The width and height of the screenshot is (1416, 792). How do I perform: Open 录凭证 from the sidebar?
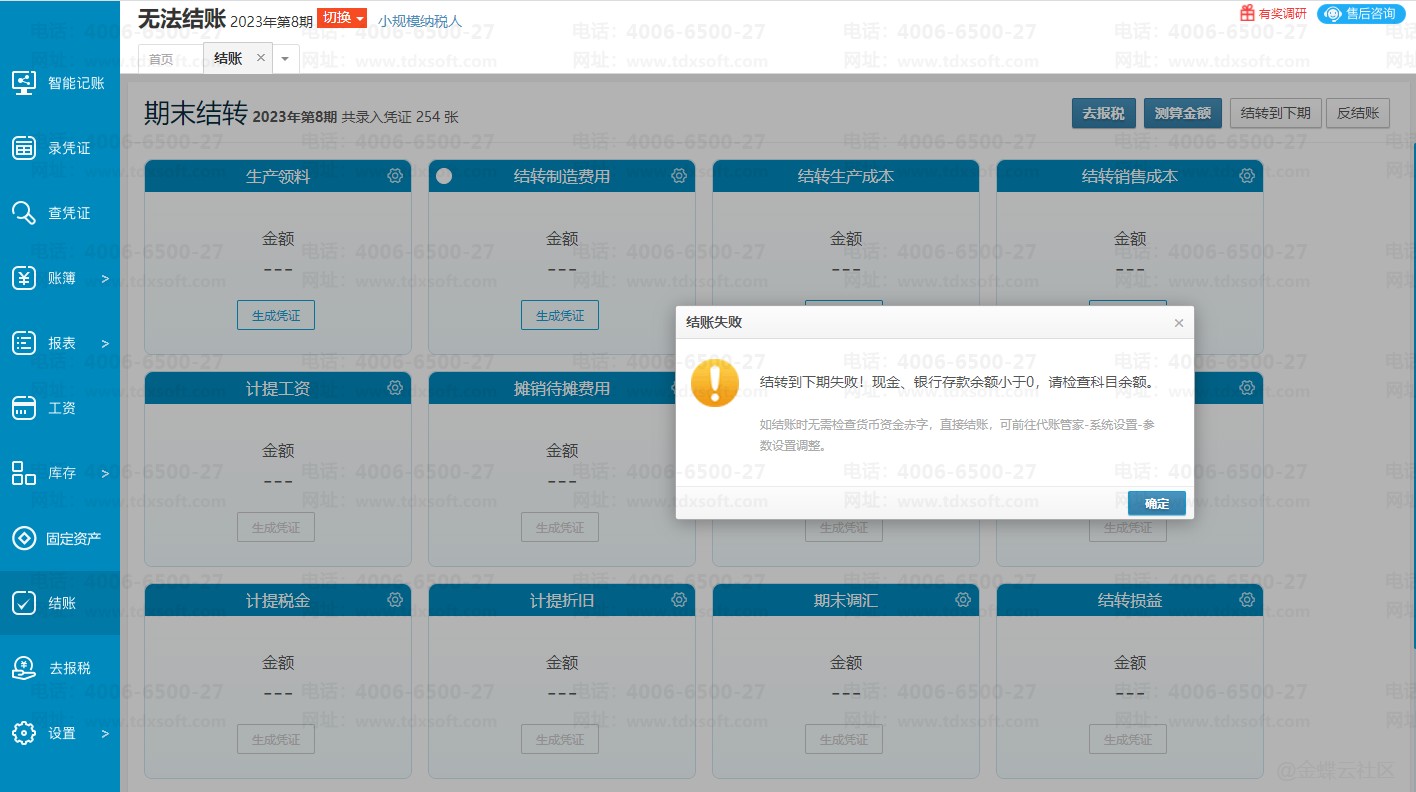(24, 148)
